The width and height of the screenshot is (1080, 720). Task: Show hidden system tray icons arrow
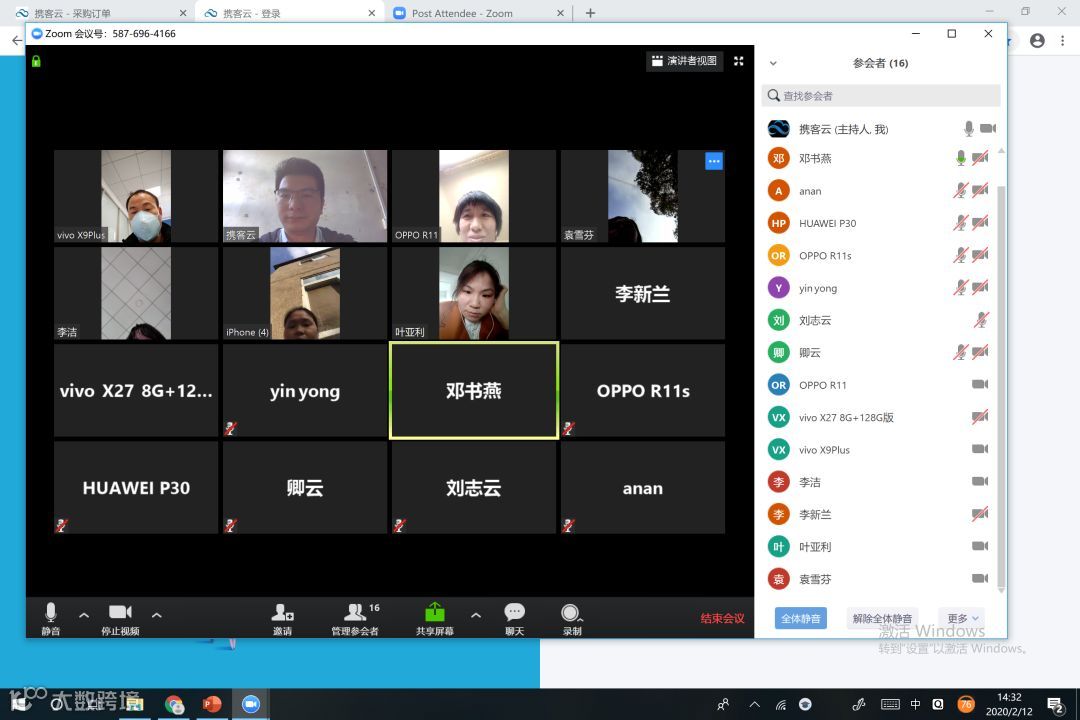755,704
